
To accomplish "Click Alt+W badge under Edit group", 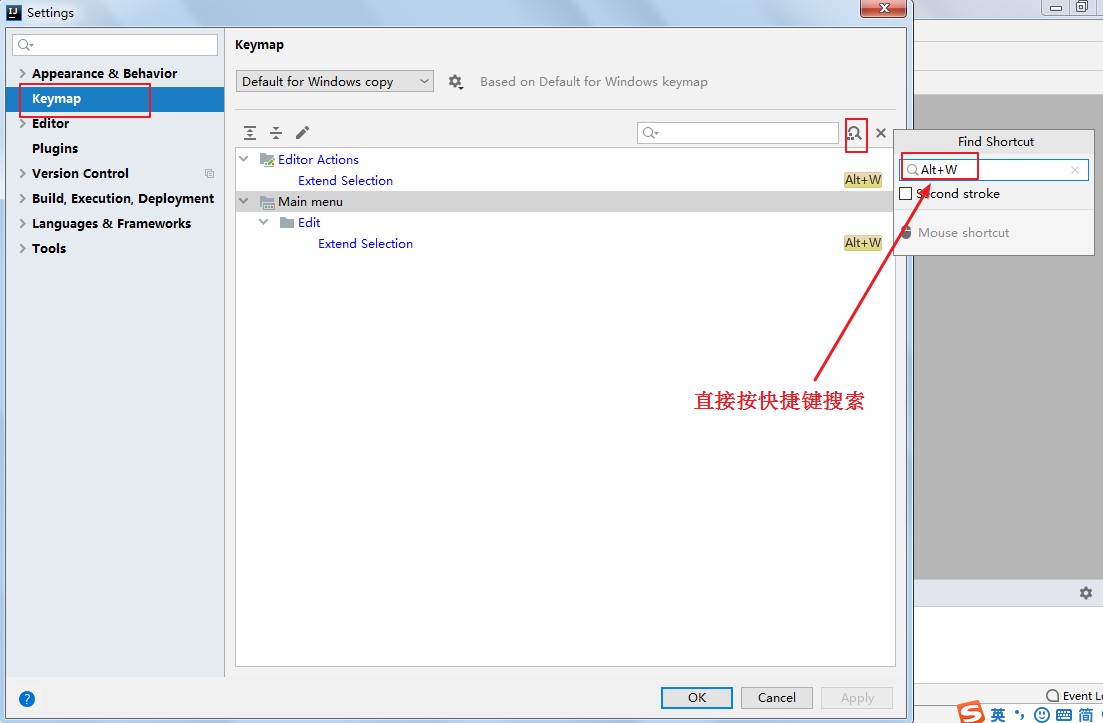I will [x=863, y=243].
